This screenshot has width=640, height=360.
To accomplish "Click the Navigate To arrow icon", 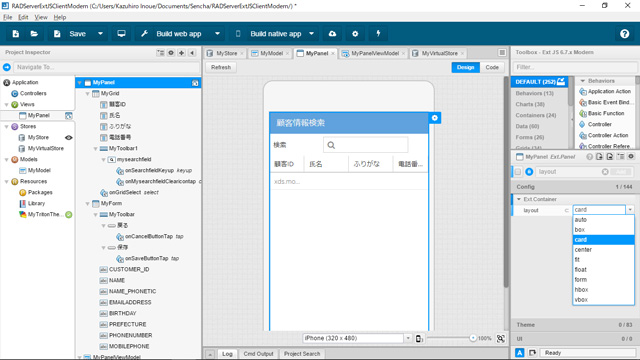I will tap(7, 67).
